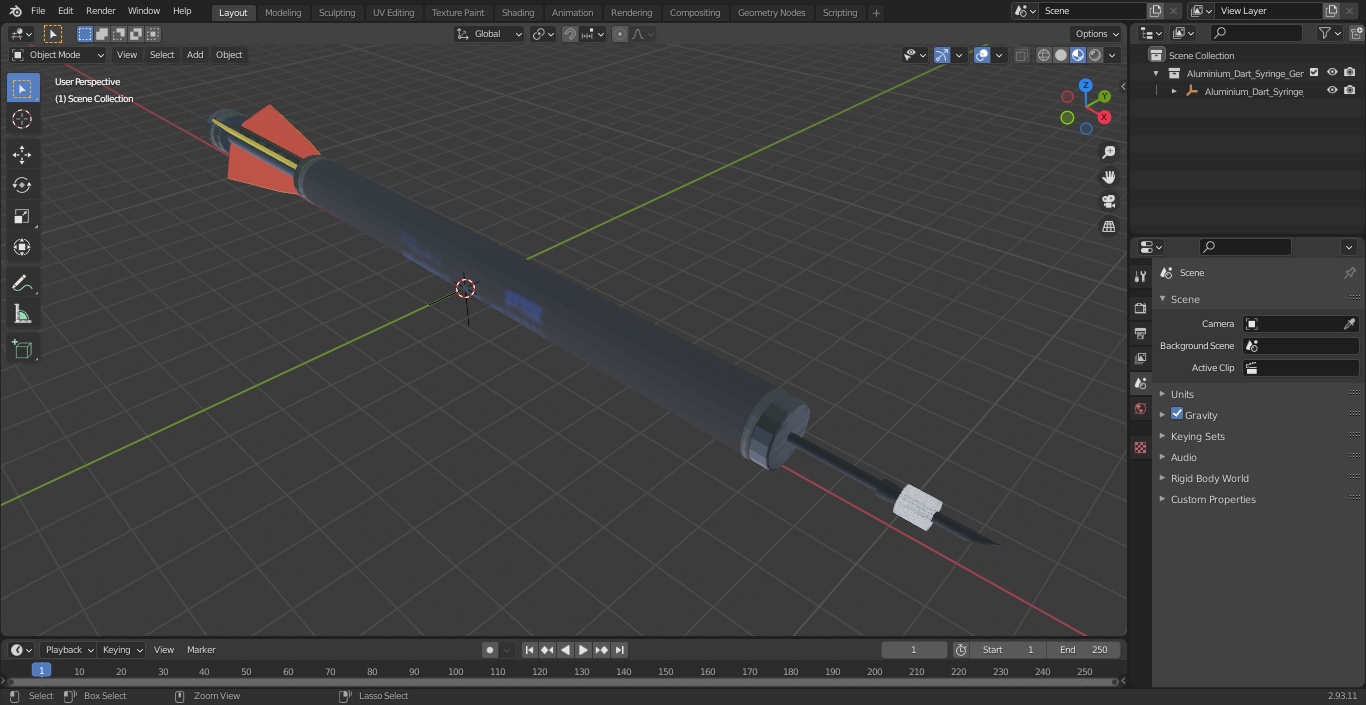Click the eyedropper next to Camera field
Image resolution: width=1366 pixels, height=705 pixels.
pos(1349,324)
